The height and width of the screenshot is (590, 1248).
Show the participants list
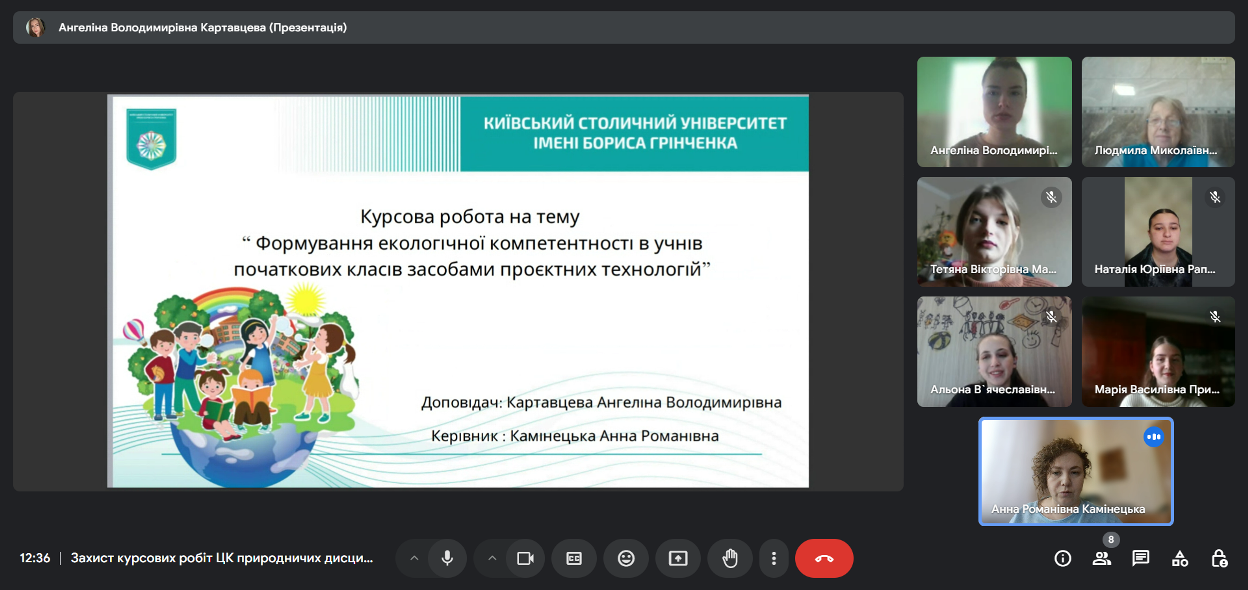[x=1102, y=558]
